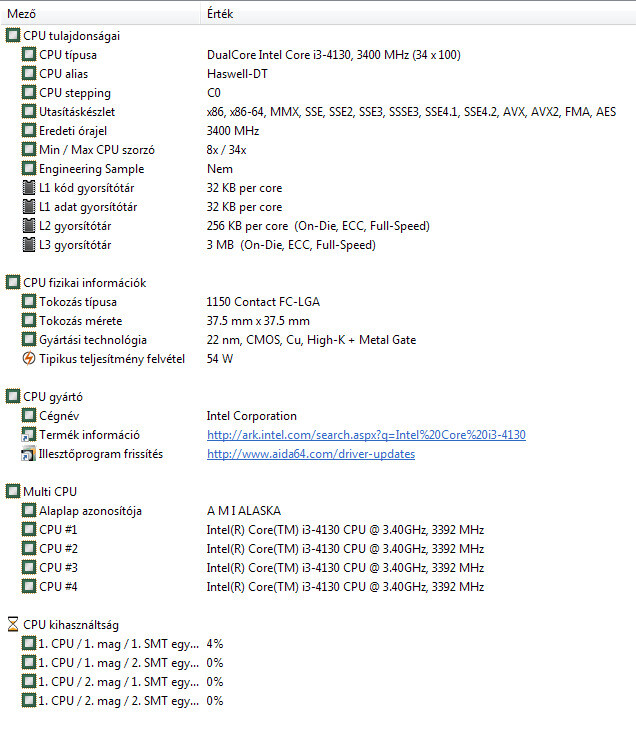This screenshot has width=636, height=748.
Task: Select the 2. mag / 1. SMT utilization row
Action: coord(123,682)
